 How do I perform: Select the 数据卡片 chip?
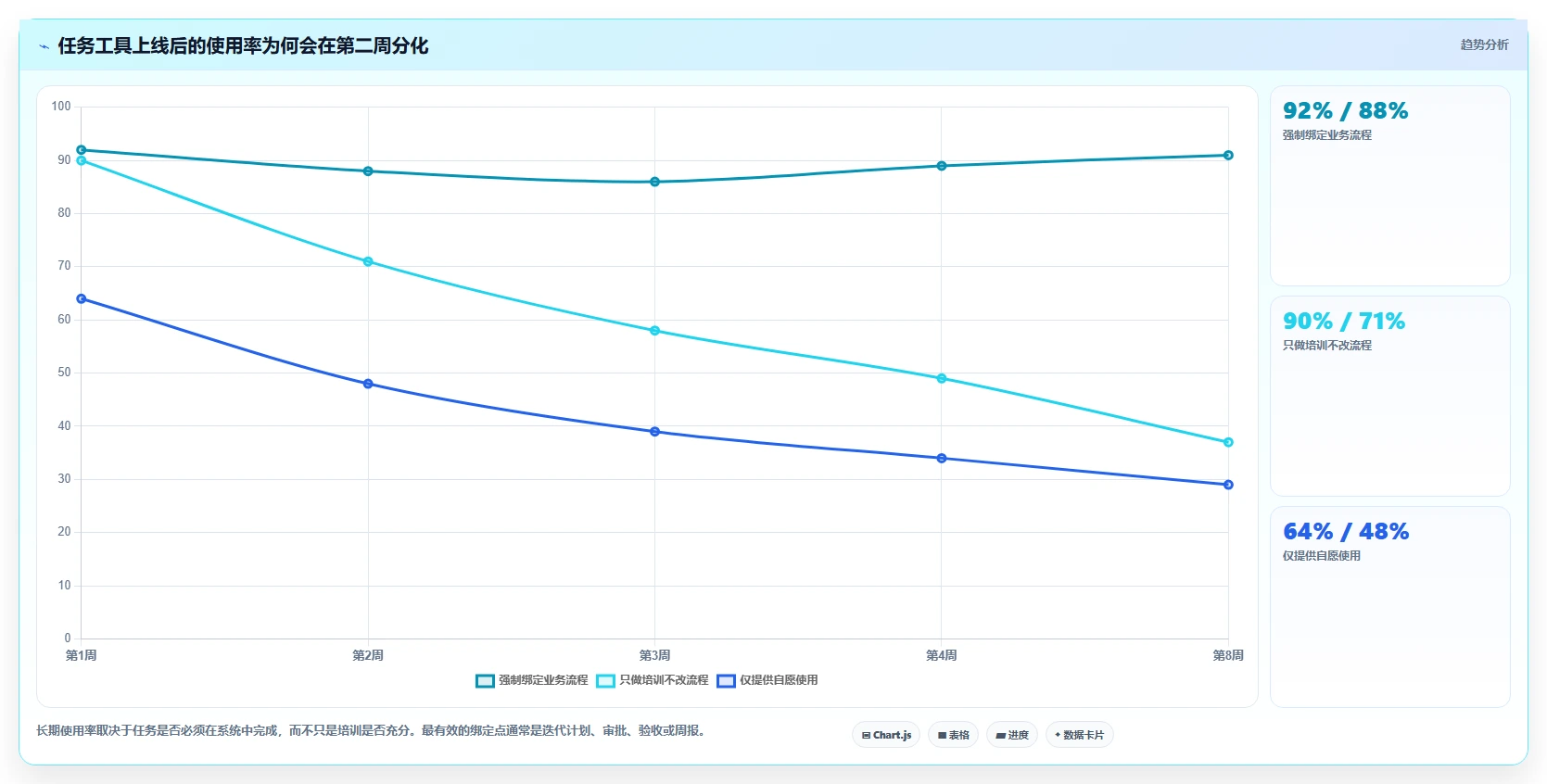tap(1079, 735)
